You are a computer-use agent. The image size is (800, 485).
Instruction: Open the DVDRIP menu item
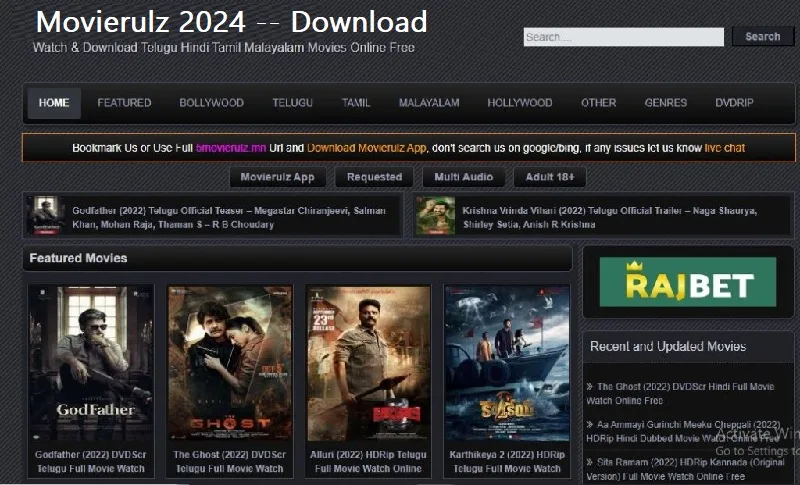(734, 103)
